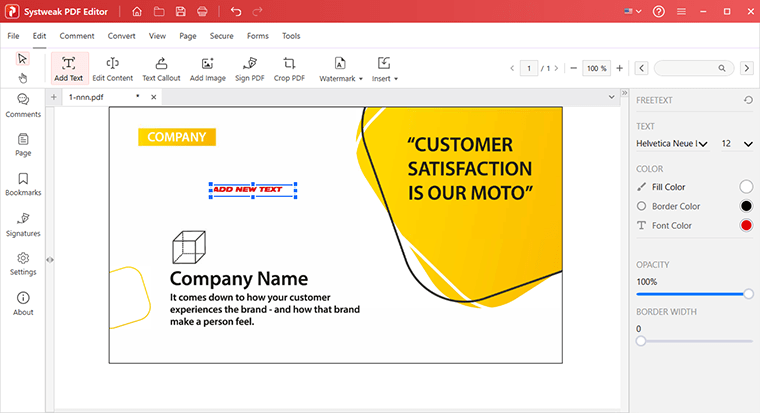This screenshot has height=413, width=760.
Task: Select the arrow pointer tool
Action: coord(22,59)
